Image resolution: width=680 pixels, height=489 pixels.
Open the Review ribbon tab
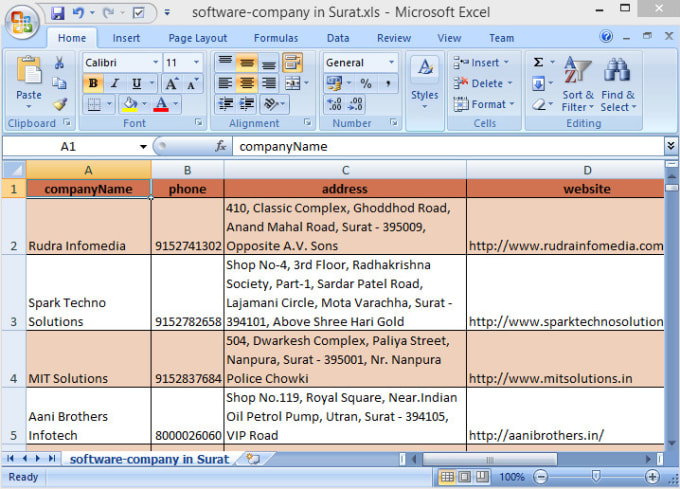[x=394, y=38]
